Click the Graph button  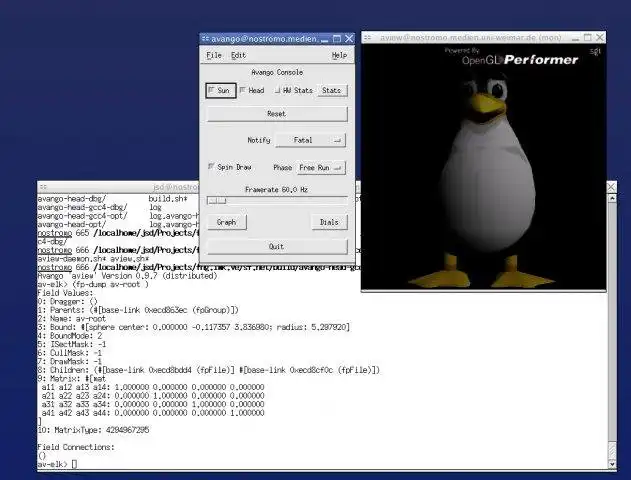coord(227,222)
